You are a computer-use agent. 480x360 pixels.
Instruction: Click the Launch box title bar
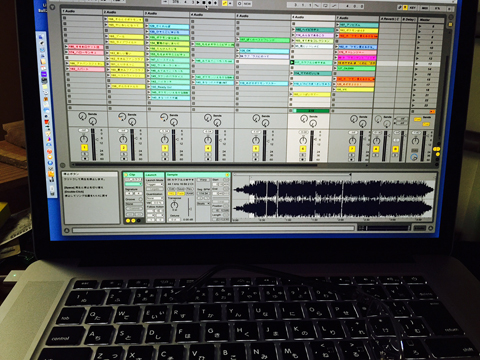click(154, 175)
